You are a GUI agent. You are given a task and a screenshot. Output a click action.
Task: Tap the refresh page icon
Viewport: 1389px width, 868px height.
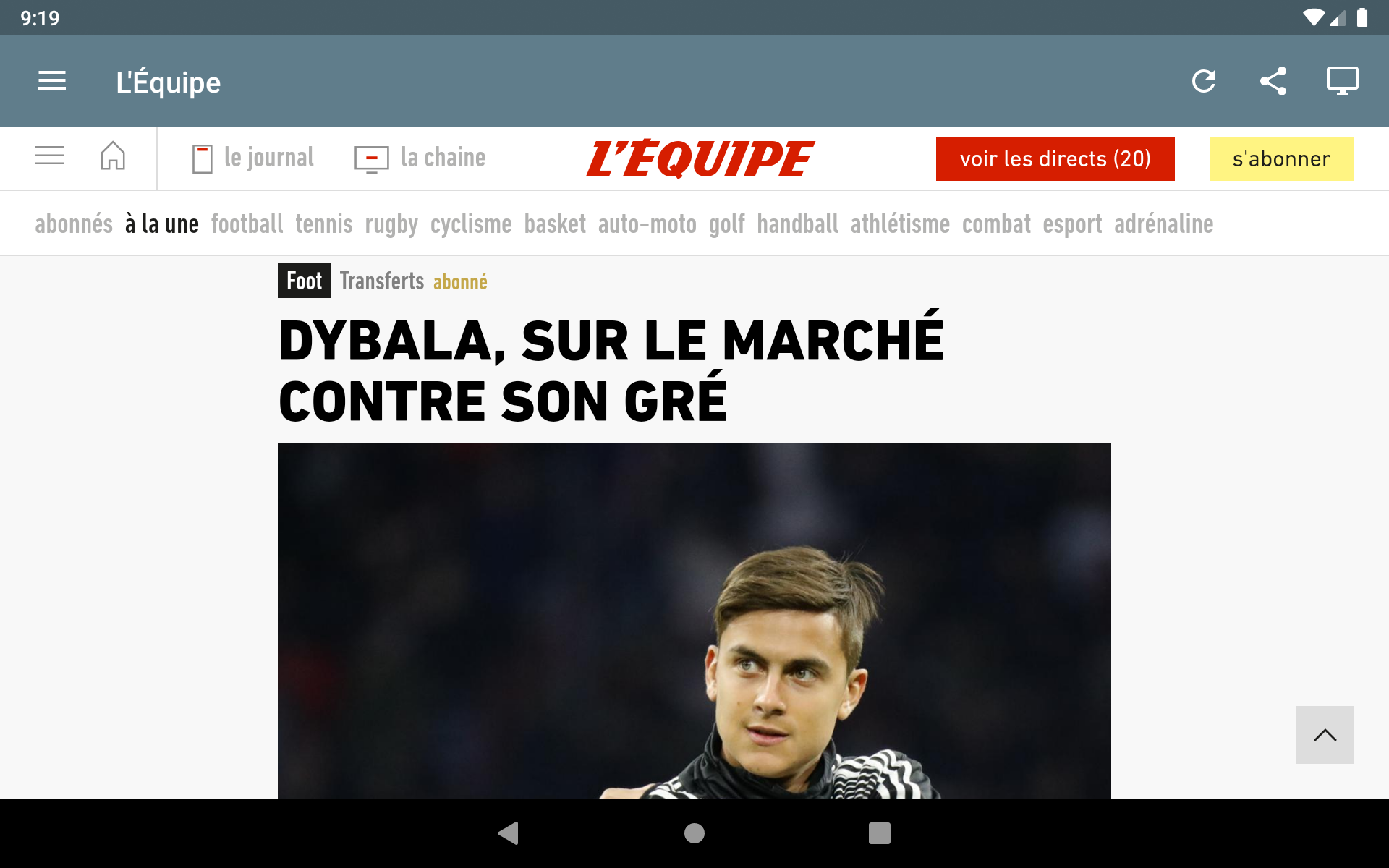pyautogui.click(x=1204, y=81)
